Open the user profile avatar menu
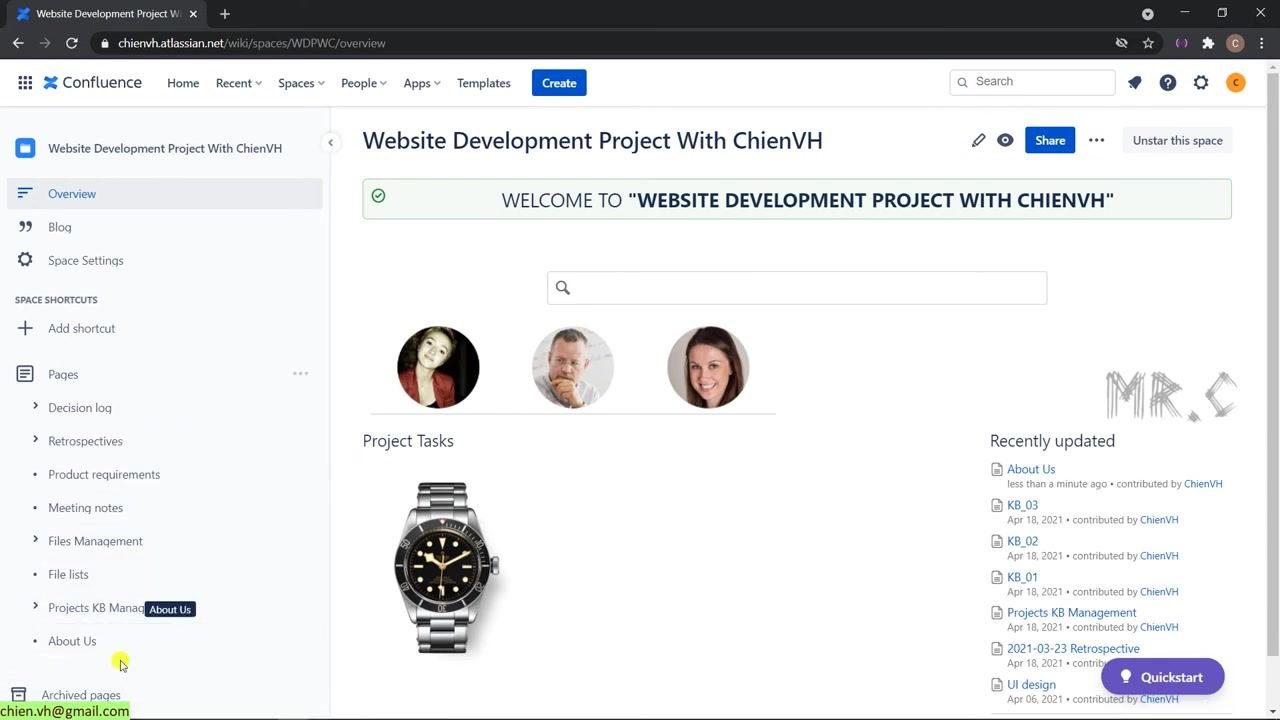The image size is (1280, 720). tap(1236, 83)
